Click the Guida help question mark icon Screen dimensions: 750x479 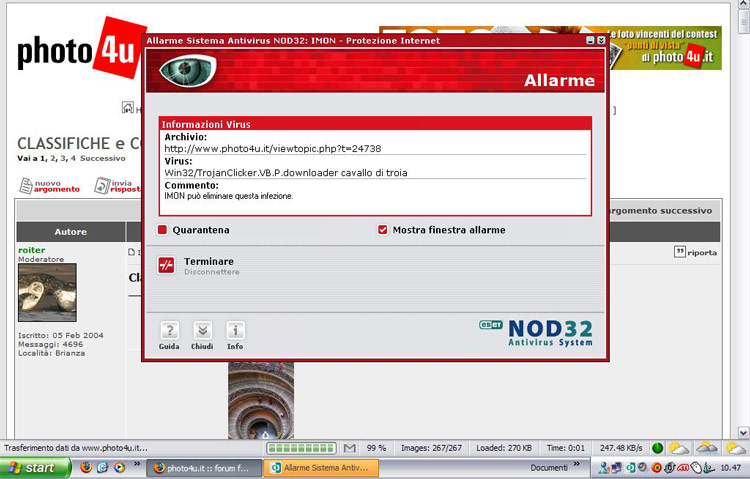click(x=169, y=331)
